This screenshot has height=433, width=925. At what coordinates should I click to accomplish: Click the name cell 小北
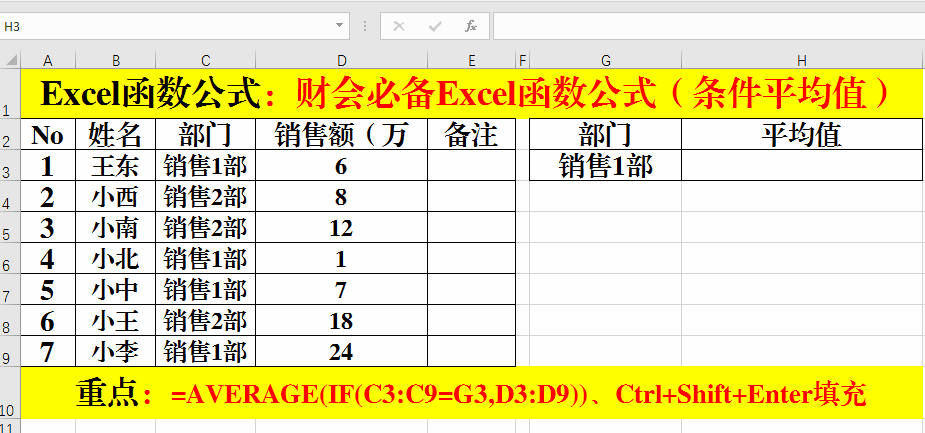tap(116, 258)
